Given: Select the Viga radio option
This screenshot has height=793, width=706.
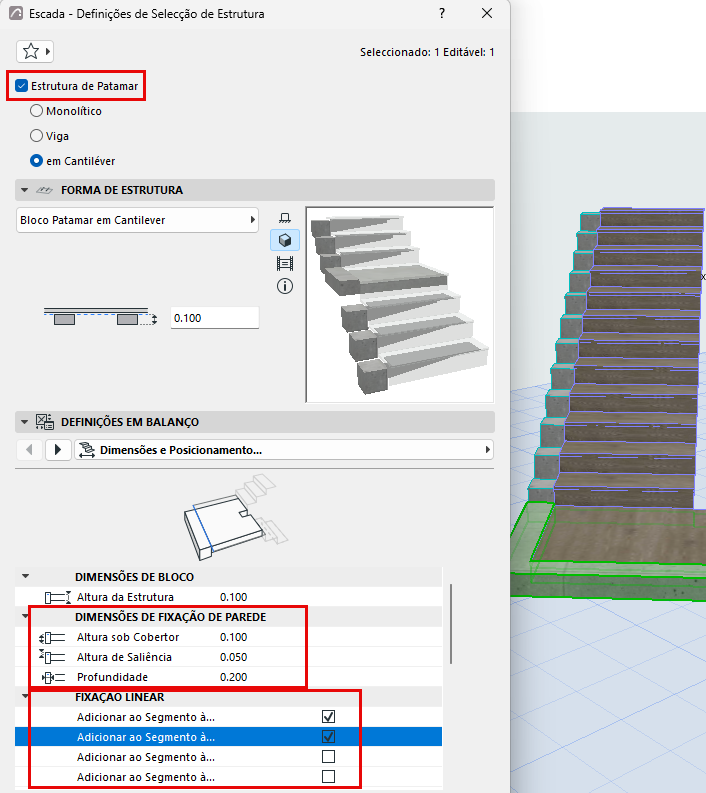Looking at the screenshot, I should point(36,136).
